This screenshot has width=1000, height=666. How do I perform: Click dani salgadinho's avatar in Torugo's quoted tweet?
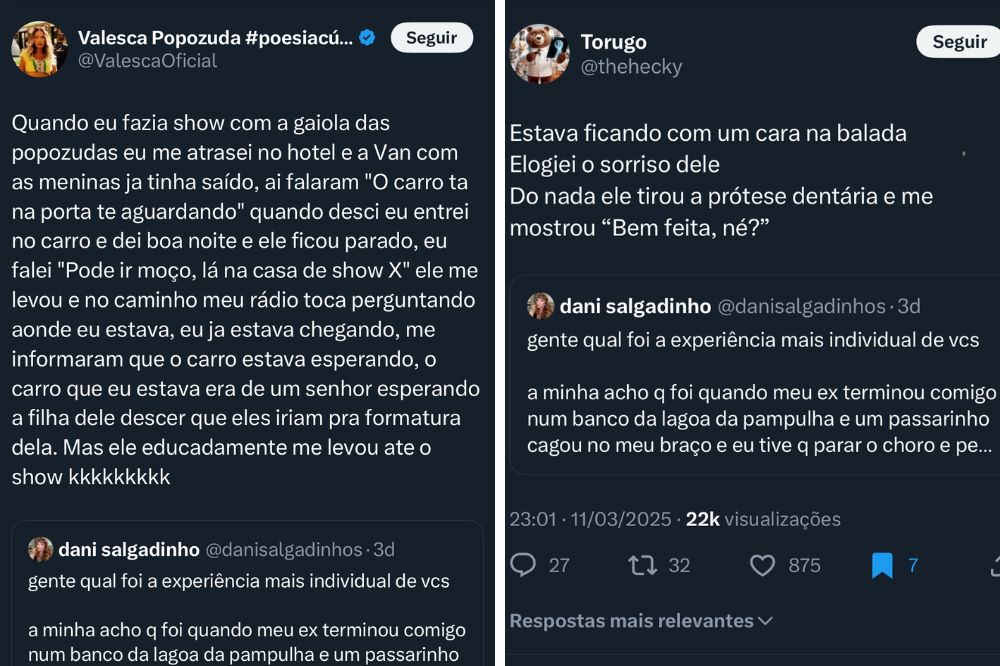pos(540,306)
